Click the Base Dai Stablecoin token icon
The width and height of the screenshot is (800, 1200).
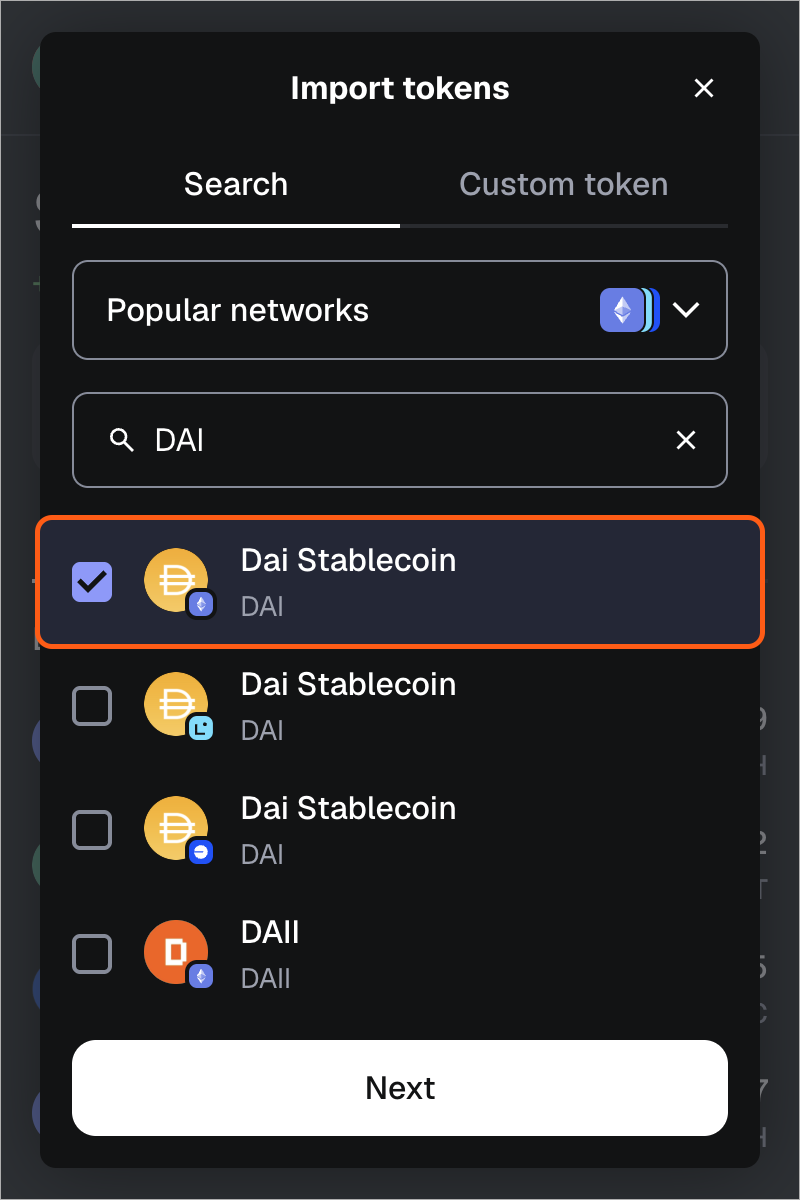(176, 830)
